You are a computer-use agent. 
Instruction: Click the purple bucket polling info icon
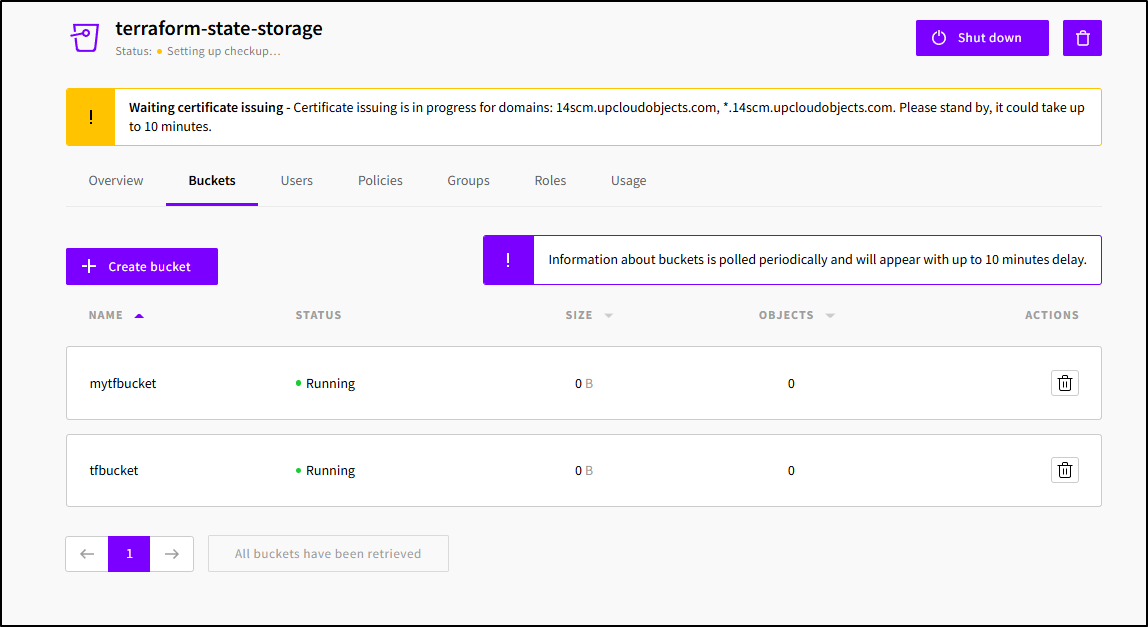point(508,260)
